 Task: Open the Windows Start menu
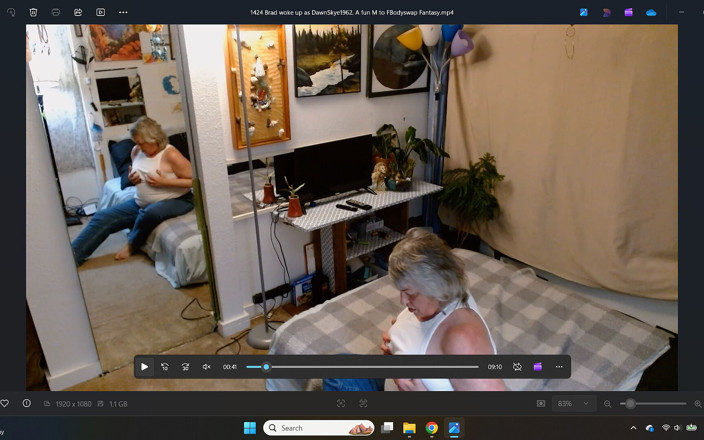click(250, 428)
